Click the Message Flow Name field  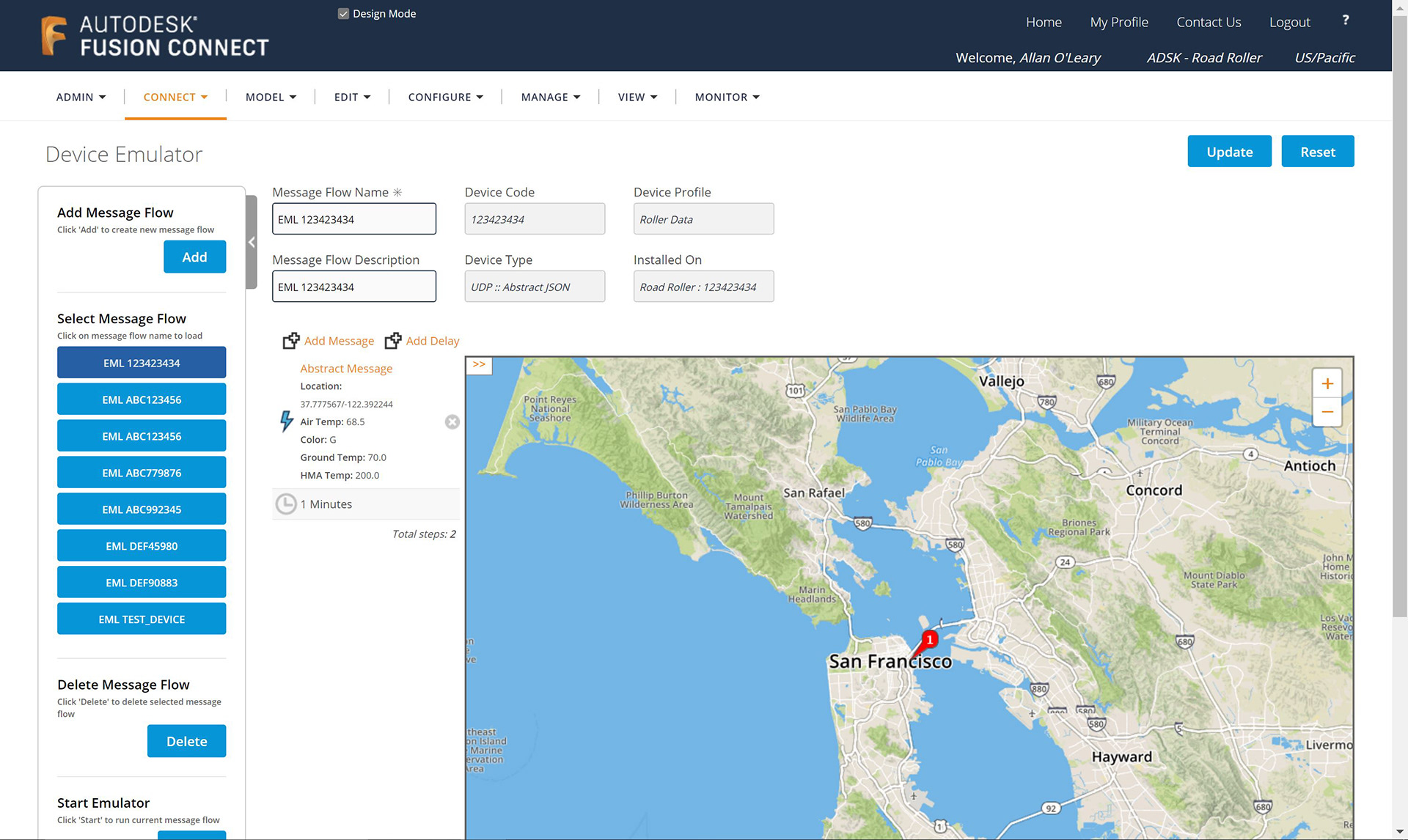pyautogui.click(x=354, y=219)
